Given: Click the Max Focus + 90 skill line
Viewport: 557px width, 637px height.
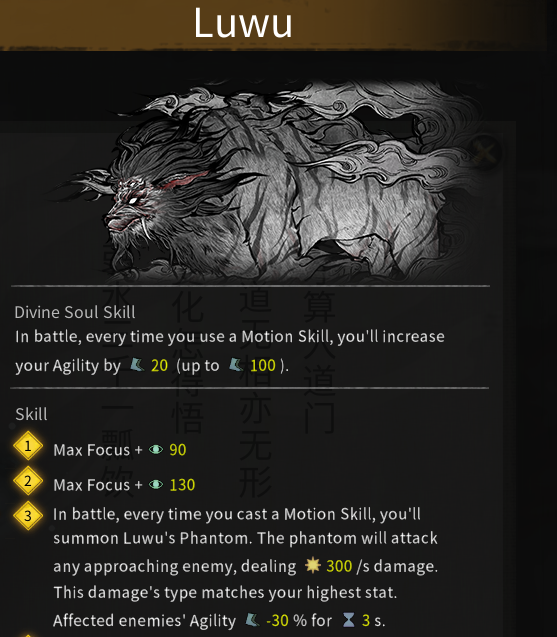Looking at the screenshot, I should (x=120, y=450).
